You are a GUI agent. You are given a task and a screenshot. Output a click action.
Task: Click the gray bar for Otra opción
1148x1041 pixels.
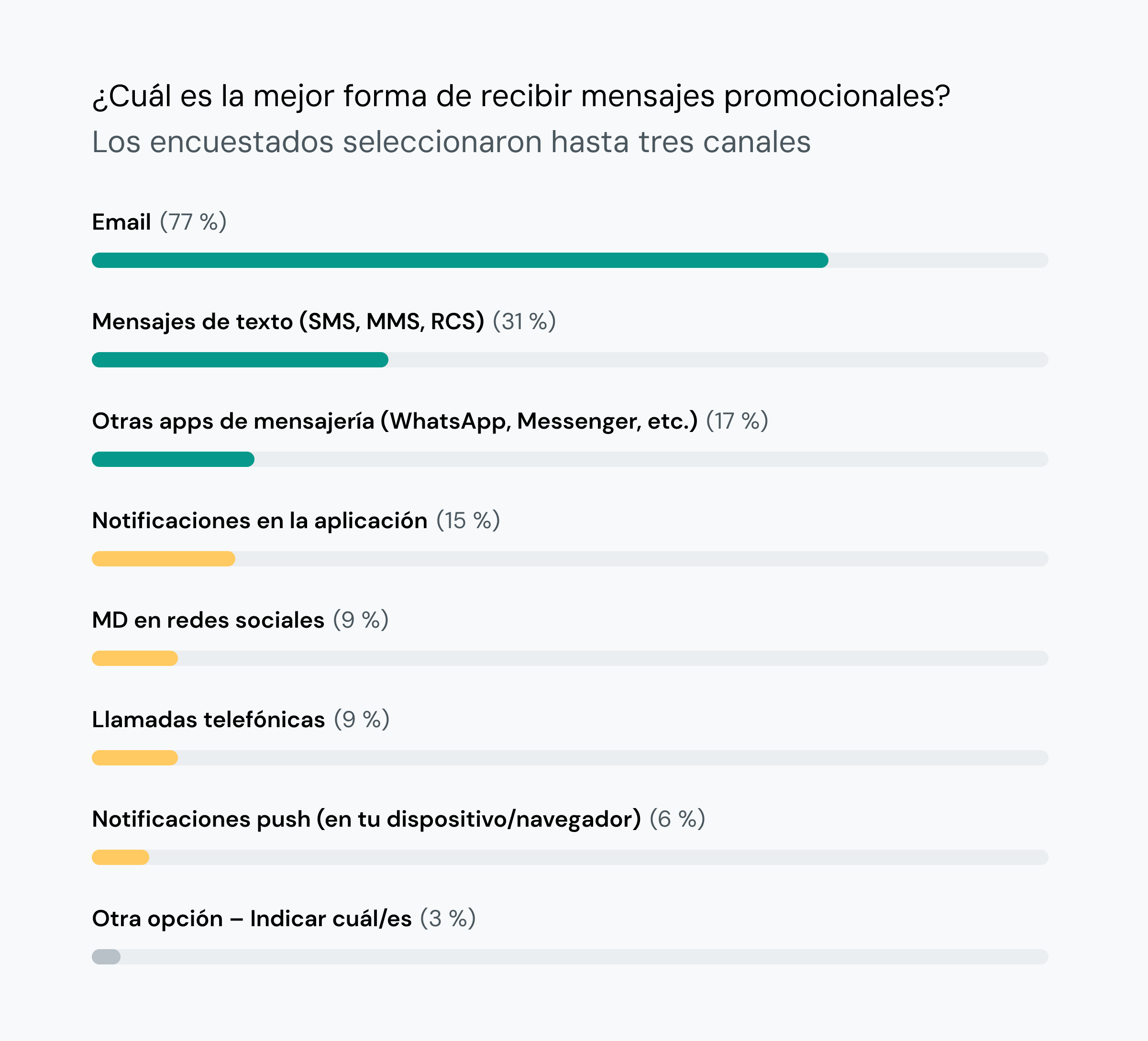point(106,957)
